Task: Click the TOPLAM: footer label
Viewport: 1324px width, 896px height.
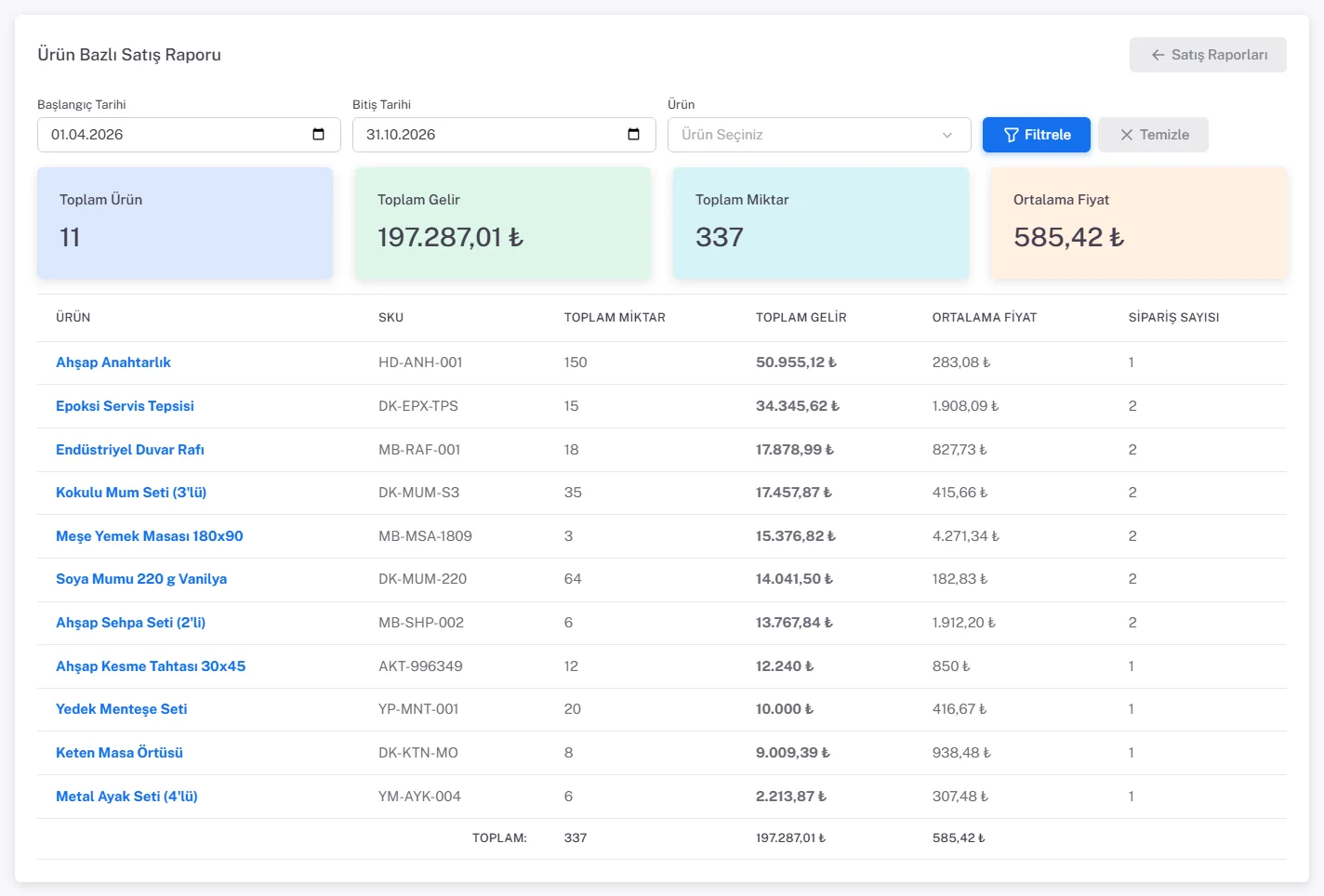Action: click(x=499, y=838)
